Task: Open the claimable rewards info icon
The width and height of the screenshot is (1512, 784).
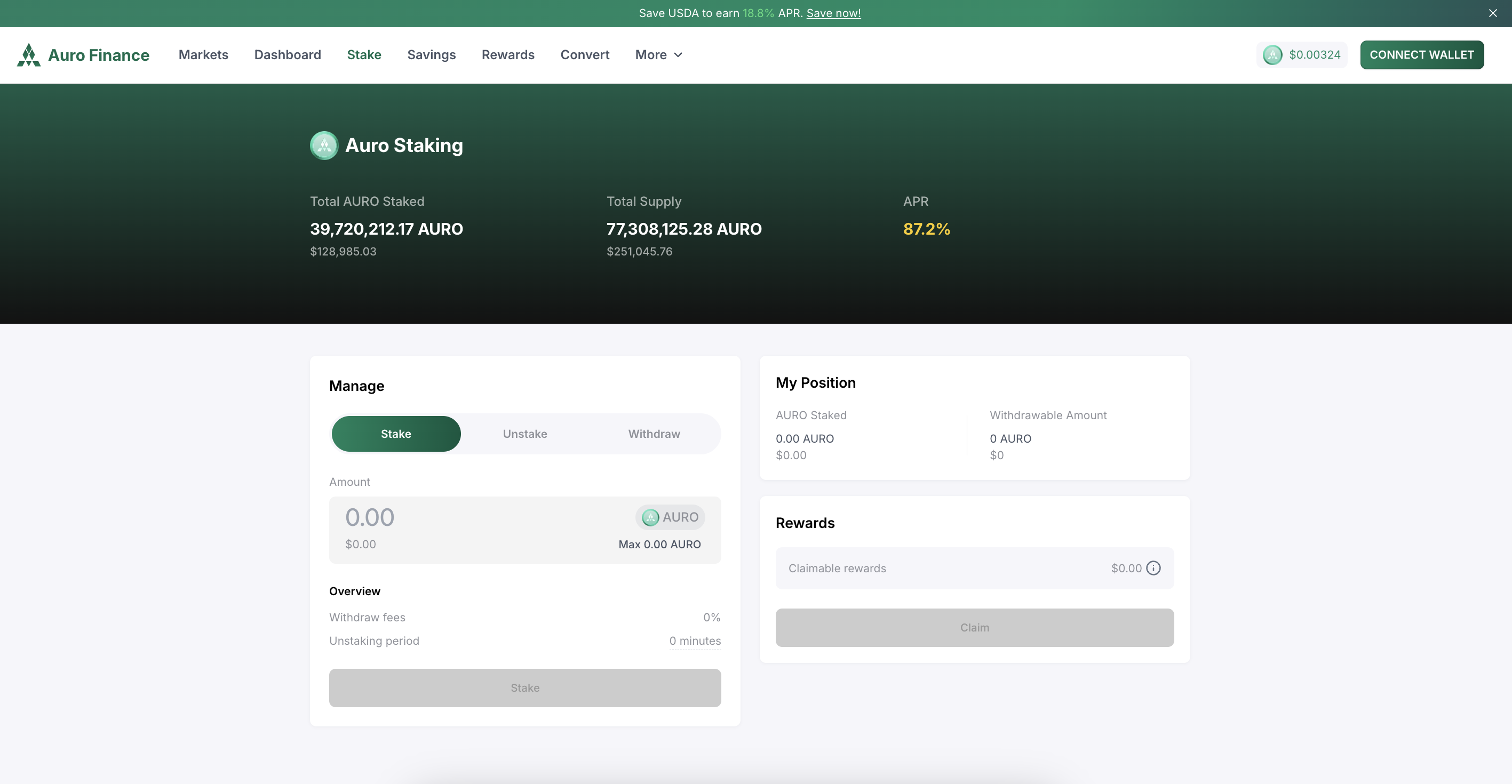Action: (x=1153, y=568)
